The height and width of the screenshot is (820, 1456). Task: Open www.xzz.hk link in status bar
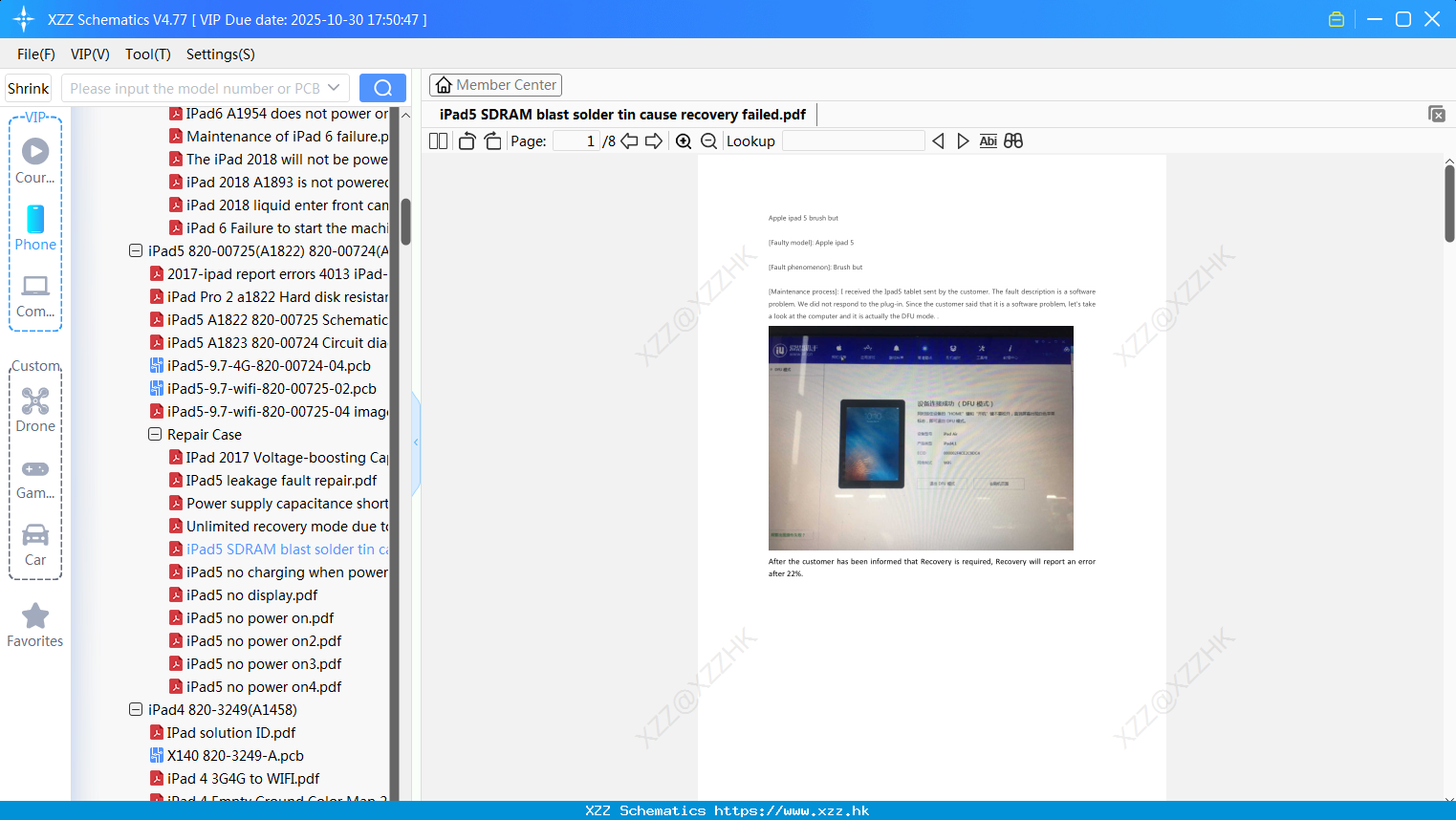click(x=791, y=810)
